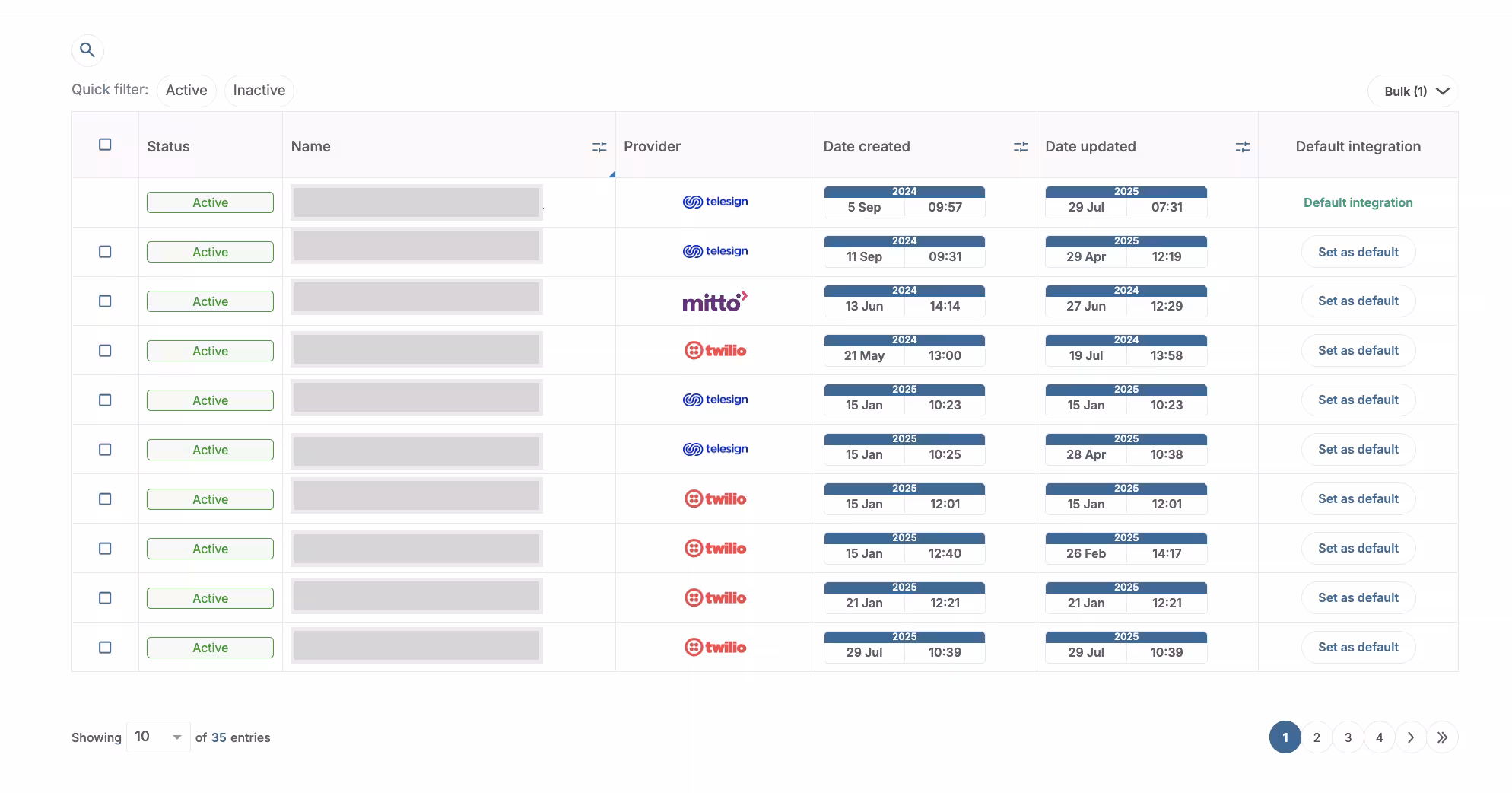Navigate to page 3 of results
The height and width of the screenshot is (793, 1512).
pos(1348,737)
